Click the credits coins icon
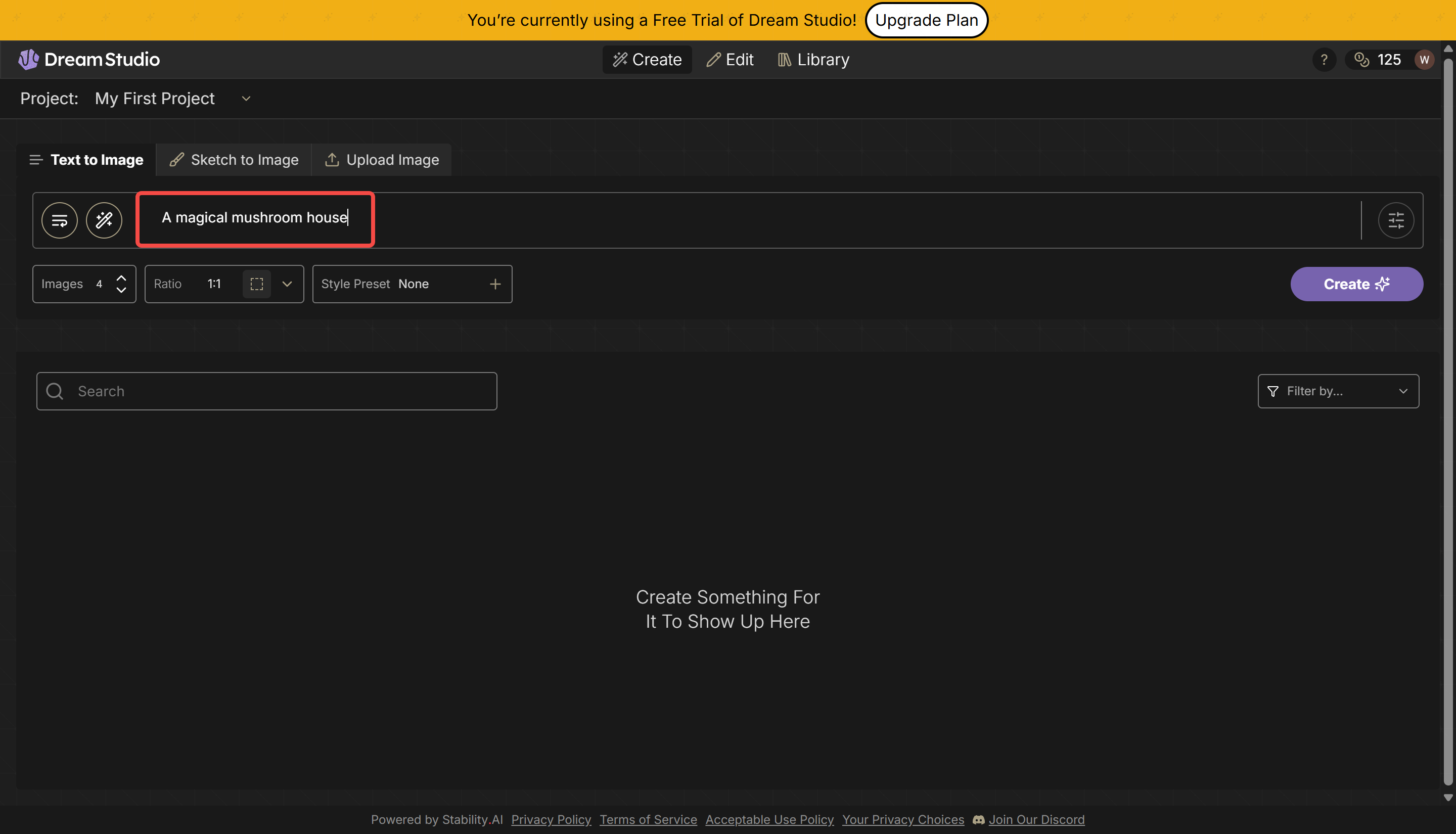 (x=1361, y=60)
